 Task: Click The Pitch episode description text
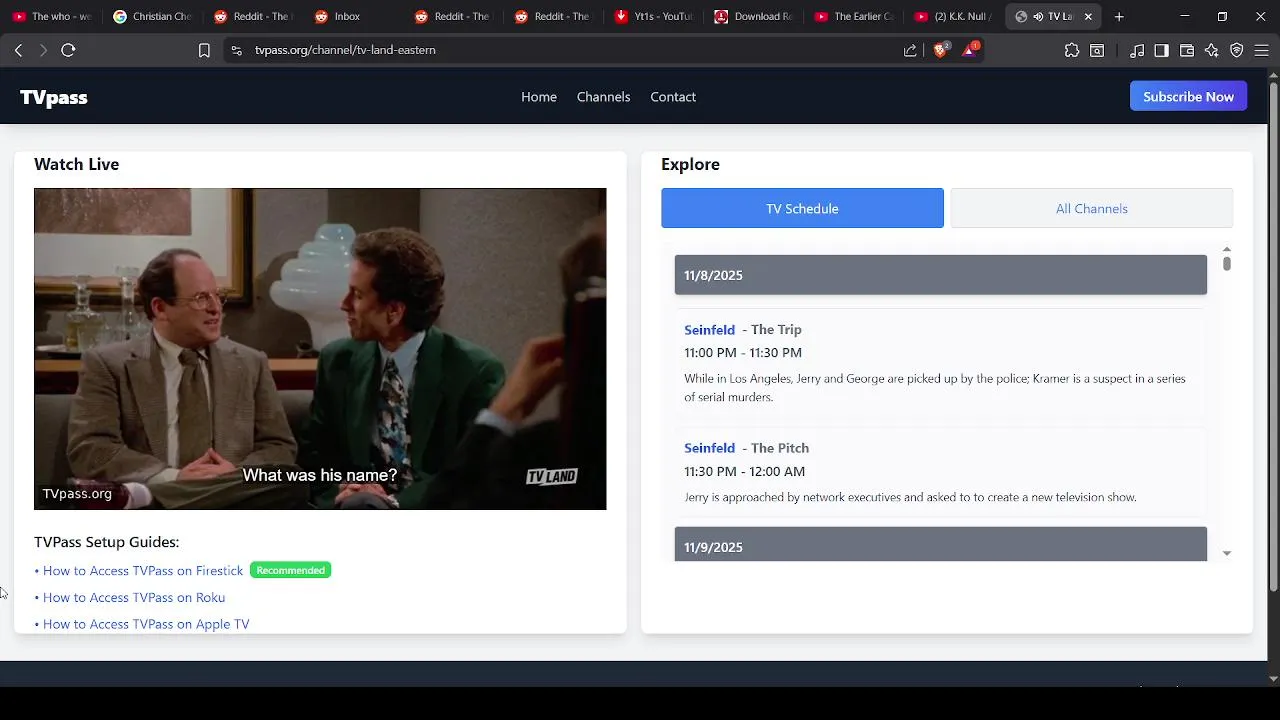(910, 497)
